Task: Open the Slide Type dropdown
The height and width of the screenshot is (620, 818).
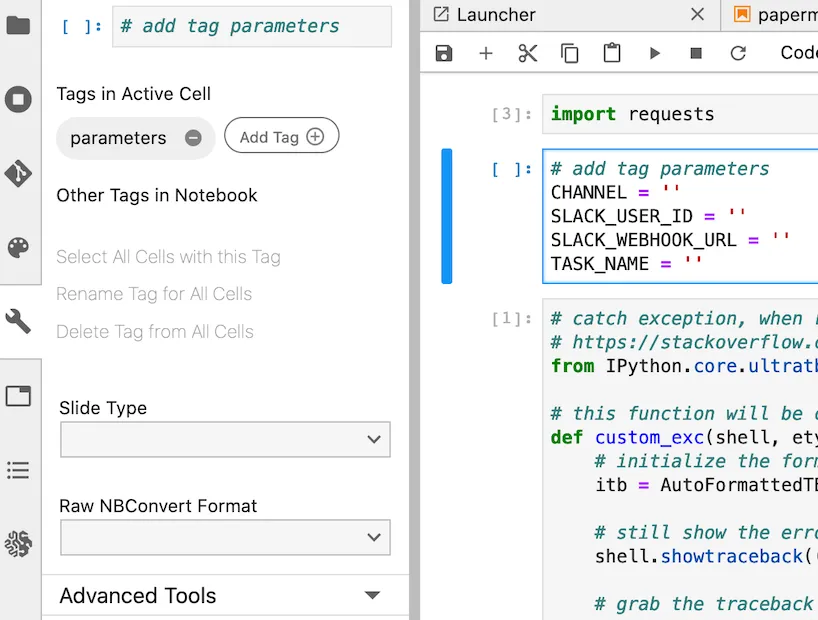Action: (x=225, y=439)
